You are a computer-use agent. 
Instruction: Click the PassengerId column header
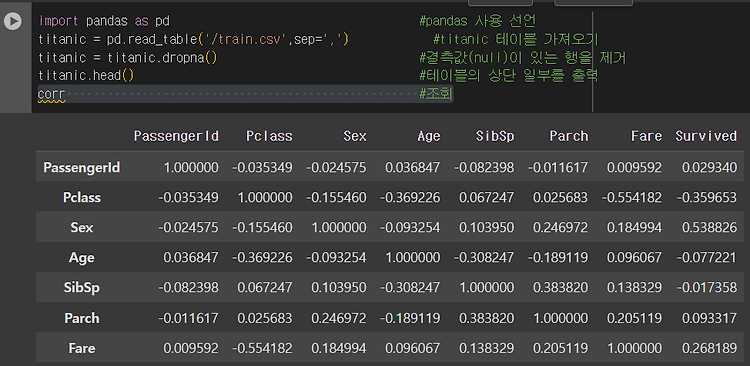(176, 136)
